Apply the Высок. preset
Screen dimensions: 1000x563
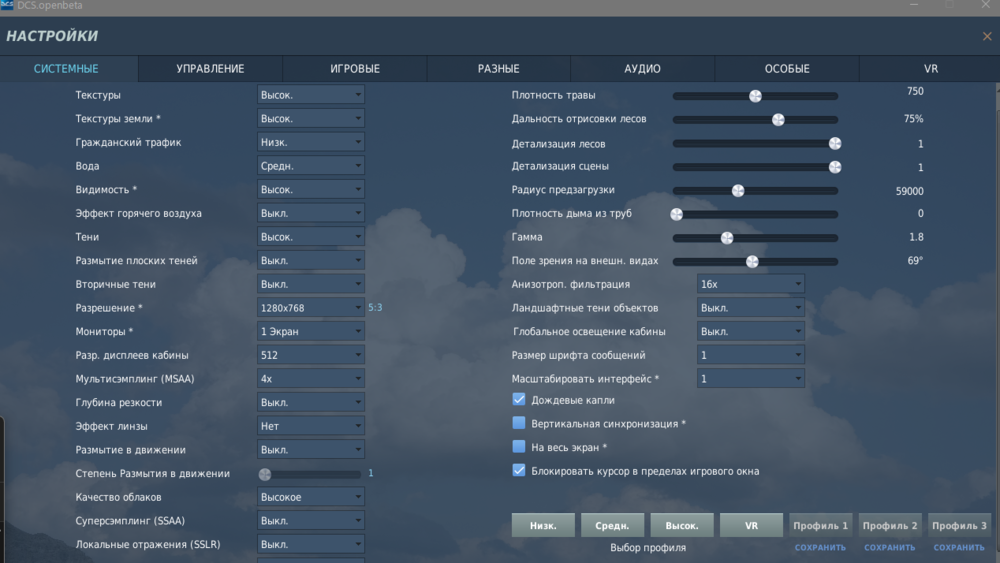[682, 525]
